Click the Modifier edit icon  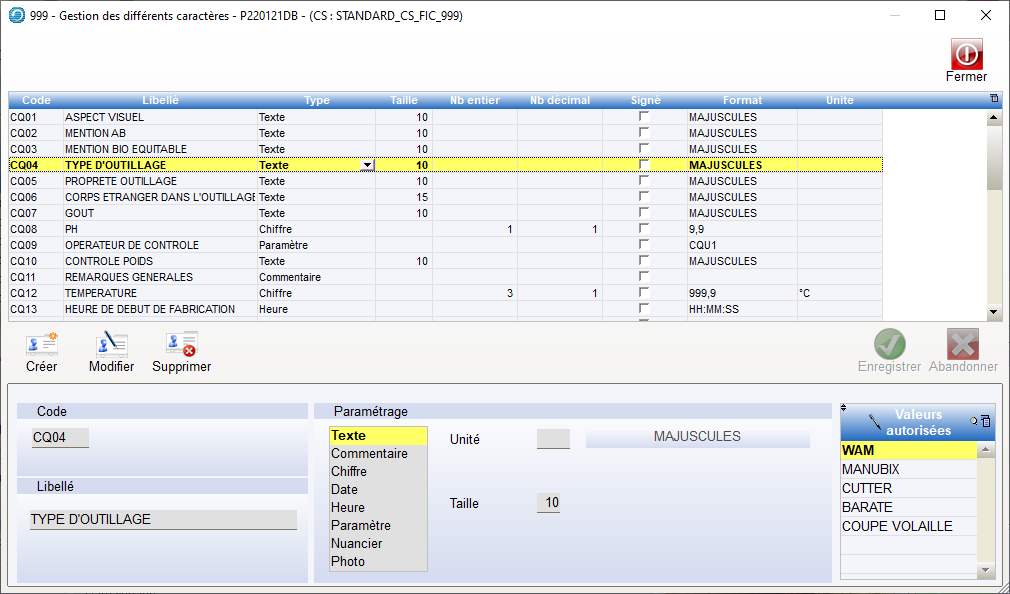[x=111, y=345]
